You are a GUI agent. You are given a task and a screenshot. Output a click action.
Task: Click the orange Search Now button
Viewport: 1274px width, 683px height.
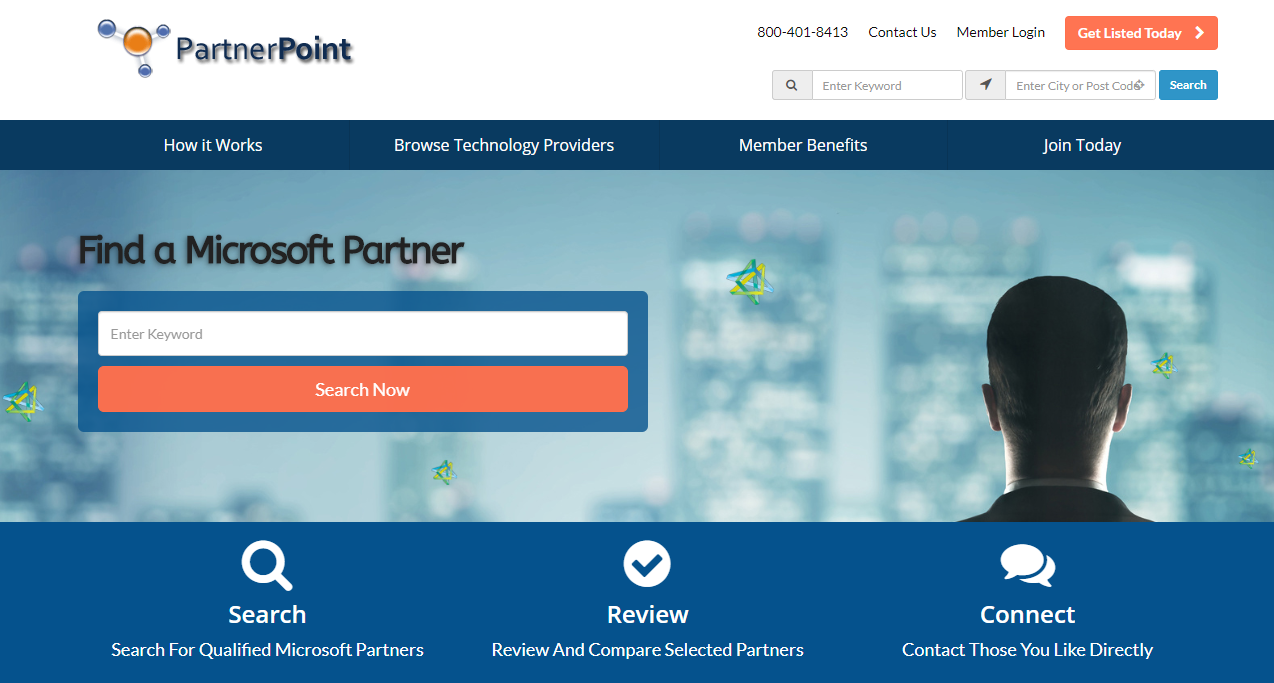363,389
